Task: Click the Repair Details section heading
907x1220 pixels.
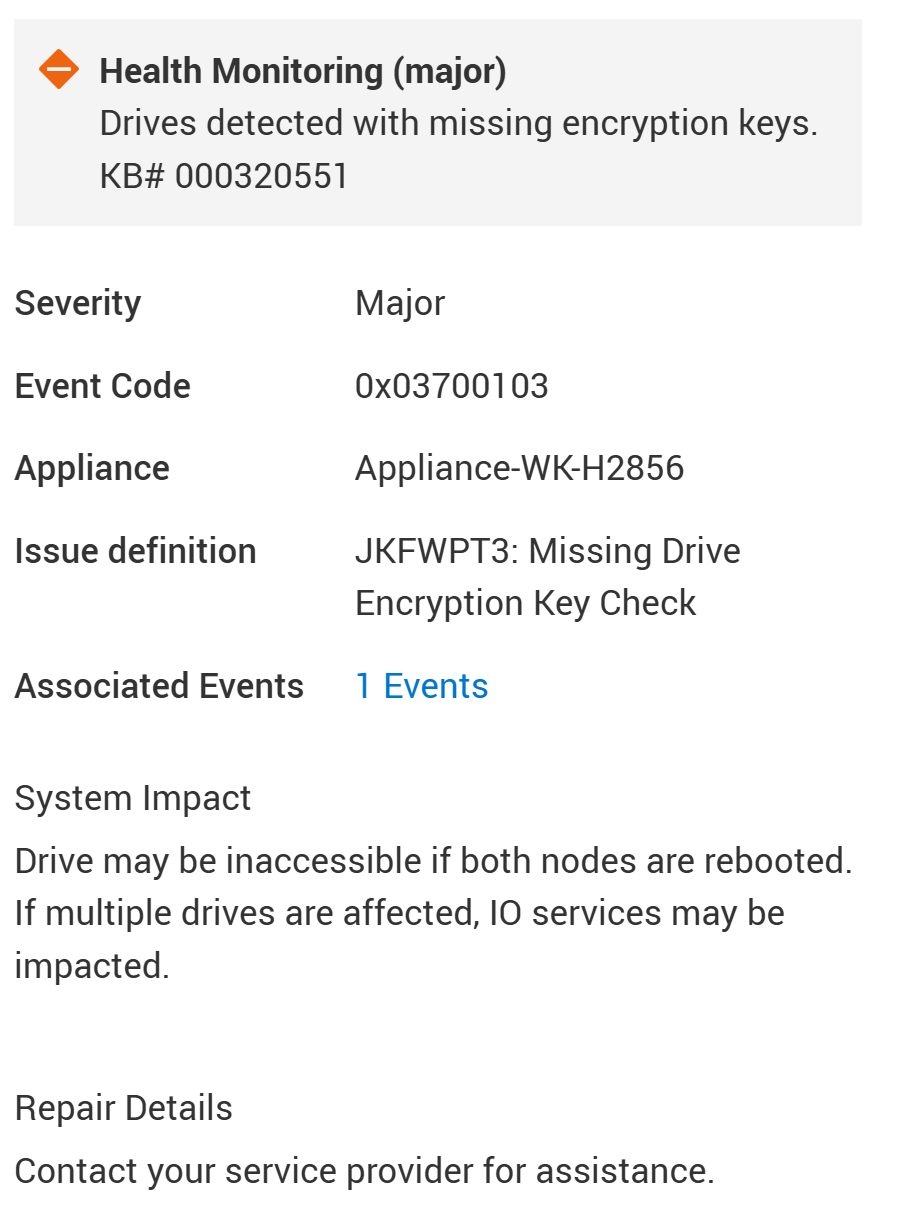Action: (x=123, y=1108)
